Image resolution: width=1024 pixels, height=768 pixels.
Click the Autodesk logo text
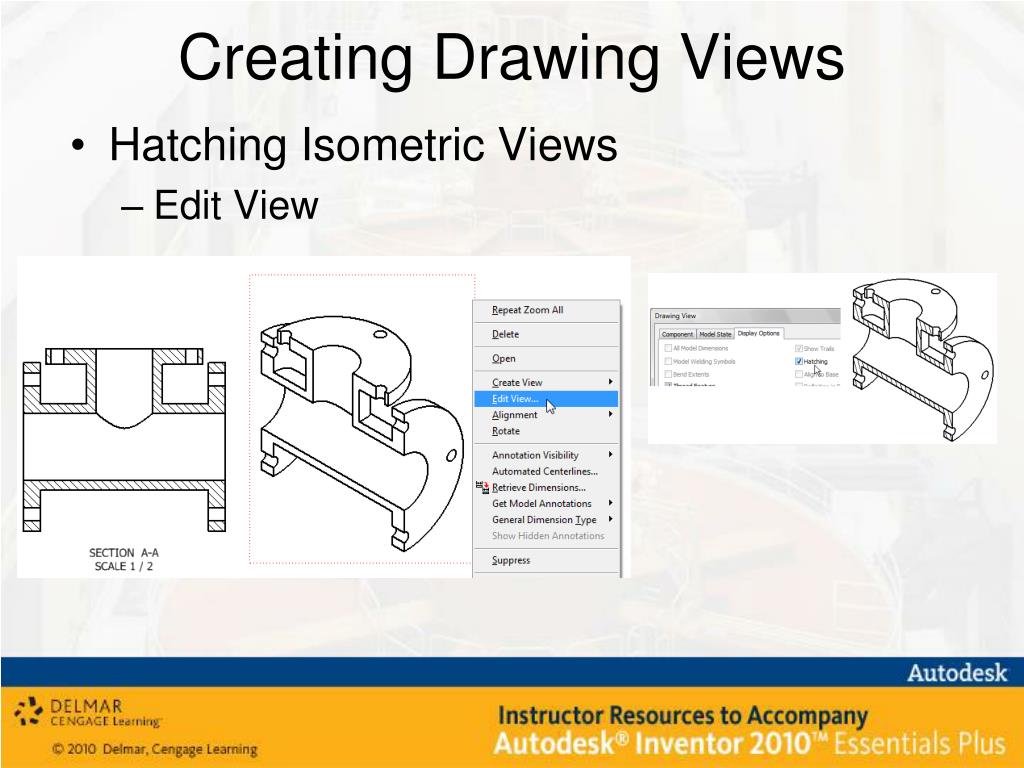[957, 673]
